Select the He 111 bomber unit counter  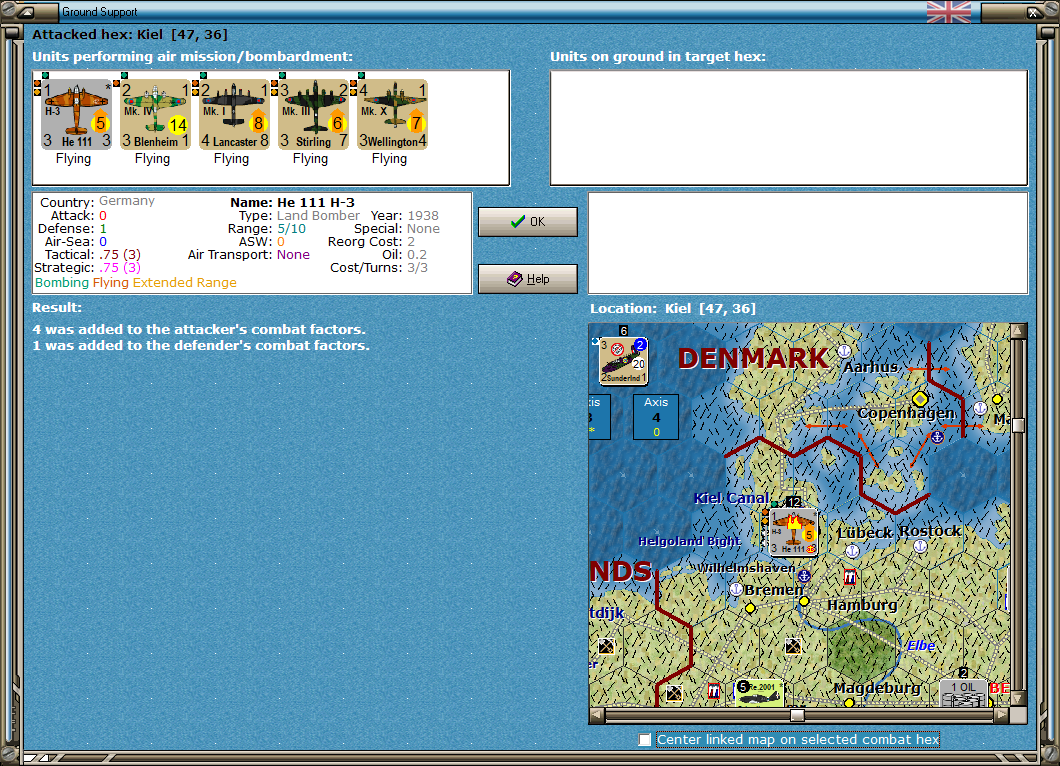76,114
